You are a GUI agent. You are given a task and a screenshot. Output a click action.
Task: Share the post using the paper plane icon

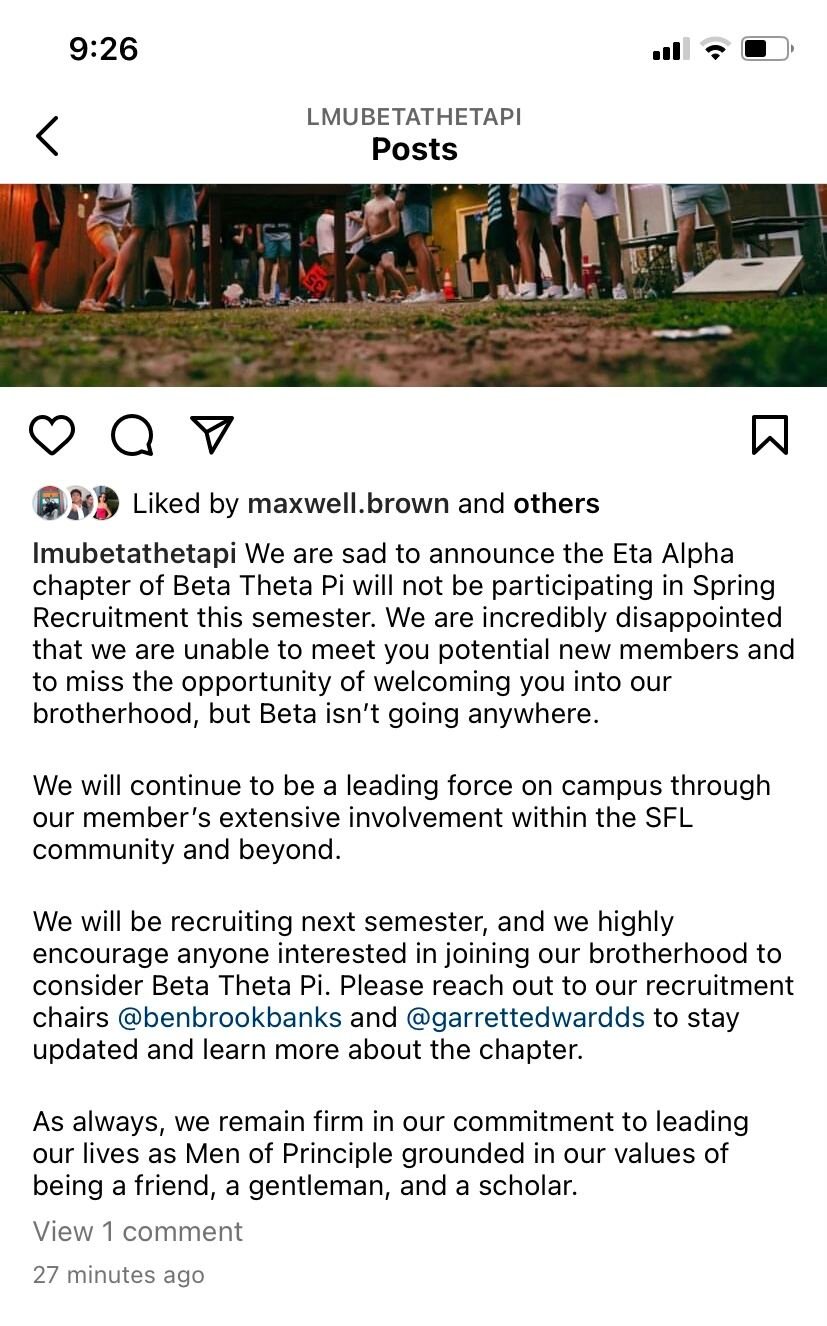point(212,435)
